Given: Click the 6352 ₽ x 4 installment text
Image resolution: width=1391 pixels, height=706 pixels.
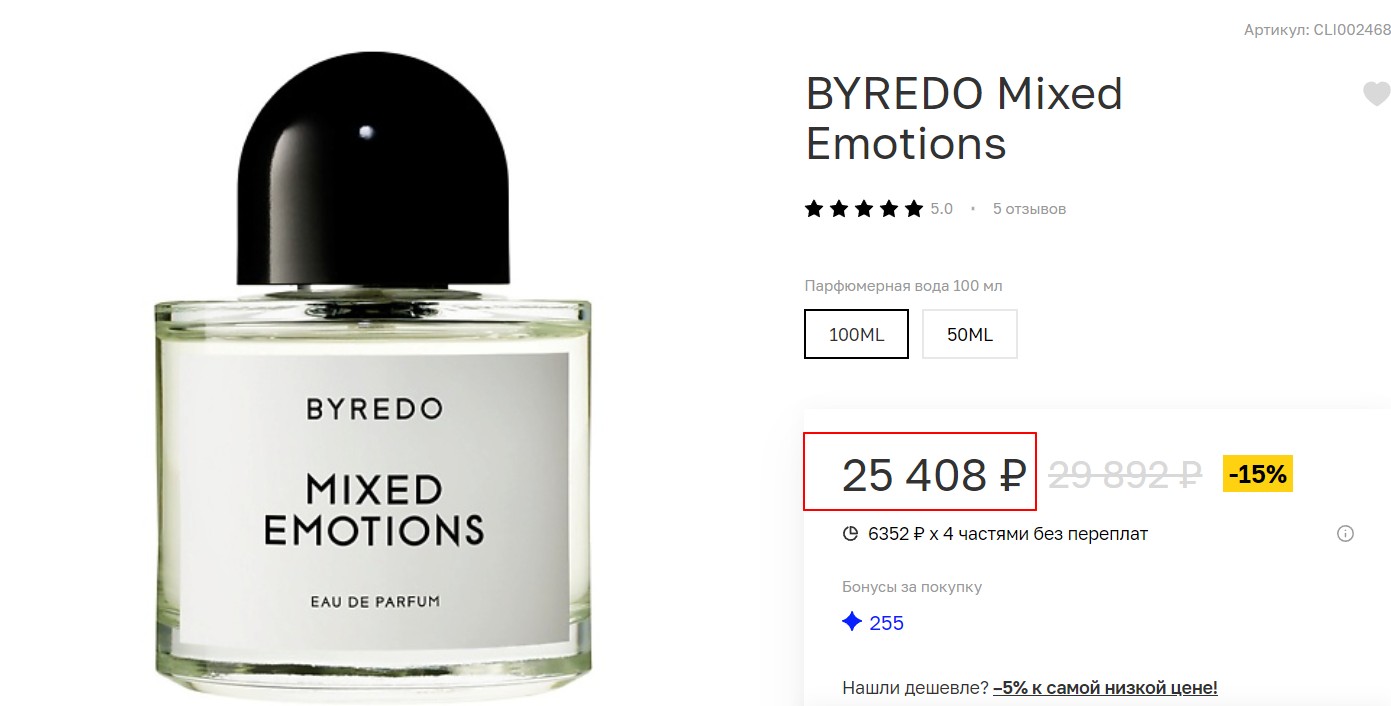Looking at the screenshot, I should pos(1008,534).
